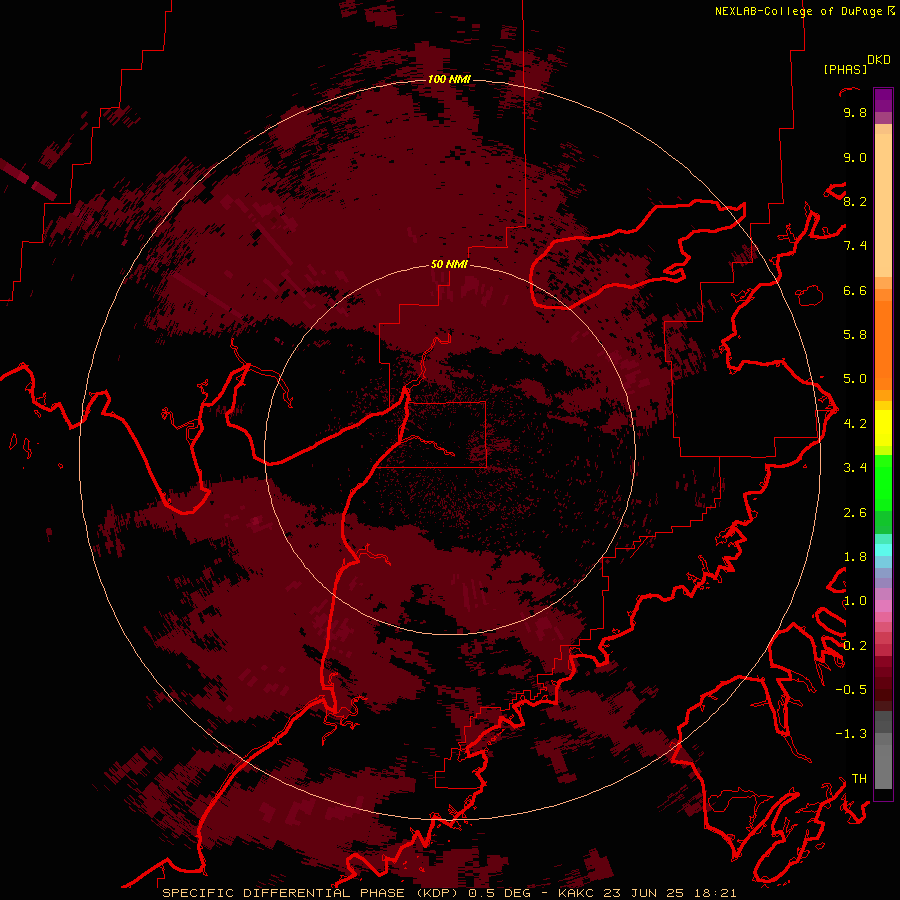Viewport: 900px width, 900px height.
Task: Click the 2.6 scale value
Action: pyautogui.click(x=855, y=513)
